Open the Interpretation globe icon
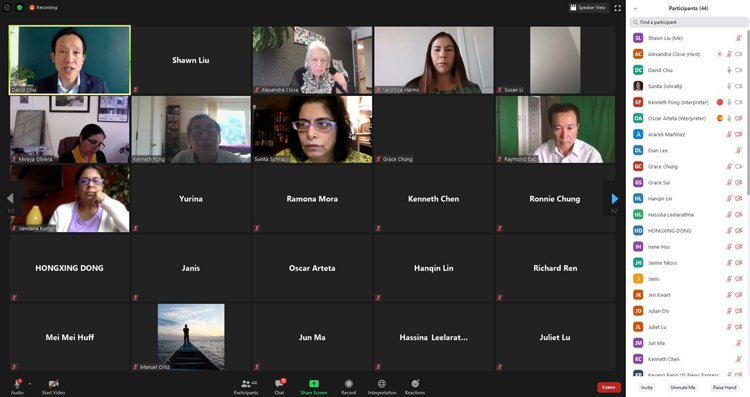This screenshot has width=750, height=397. click(382, 384)
